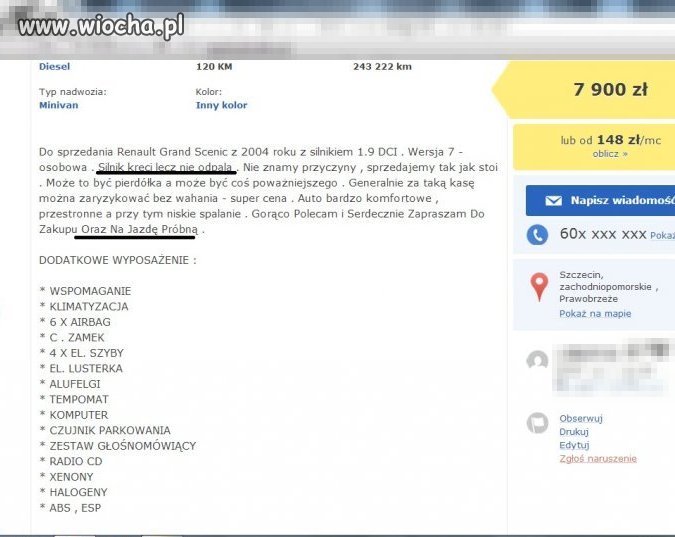Click the 120 KM power value

click(214, 66)
